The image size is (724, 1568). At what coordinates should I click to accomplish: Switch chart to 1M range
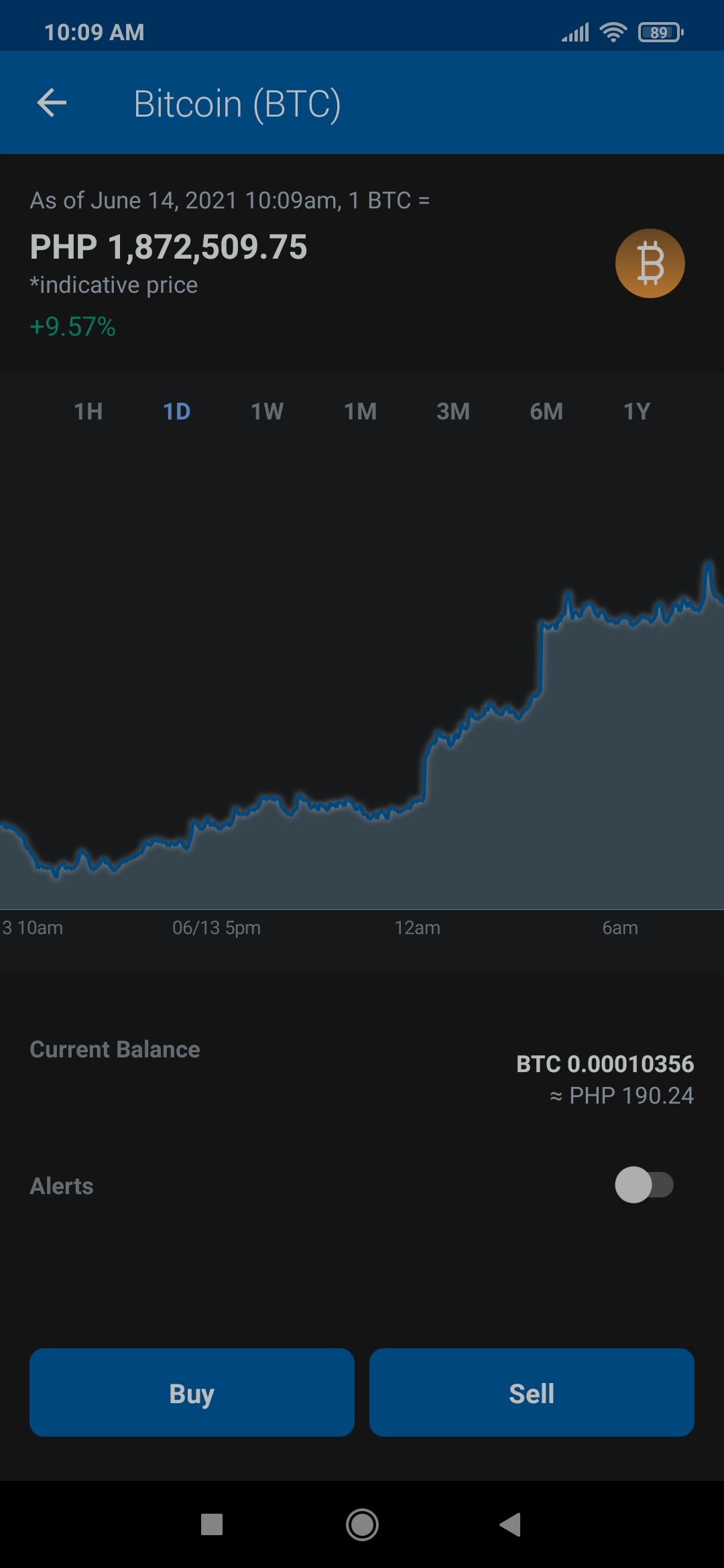click(361, 411)
